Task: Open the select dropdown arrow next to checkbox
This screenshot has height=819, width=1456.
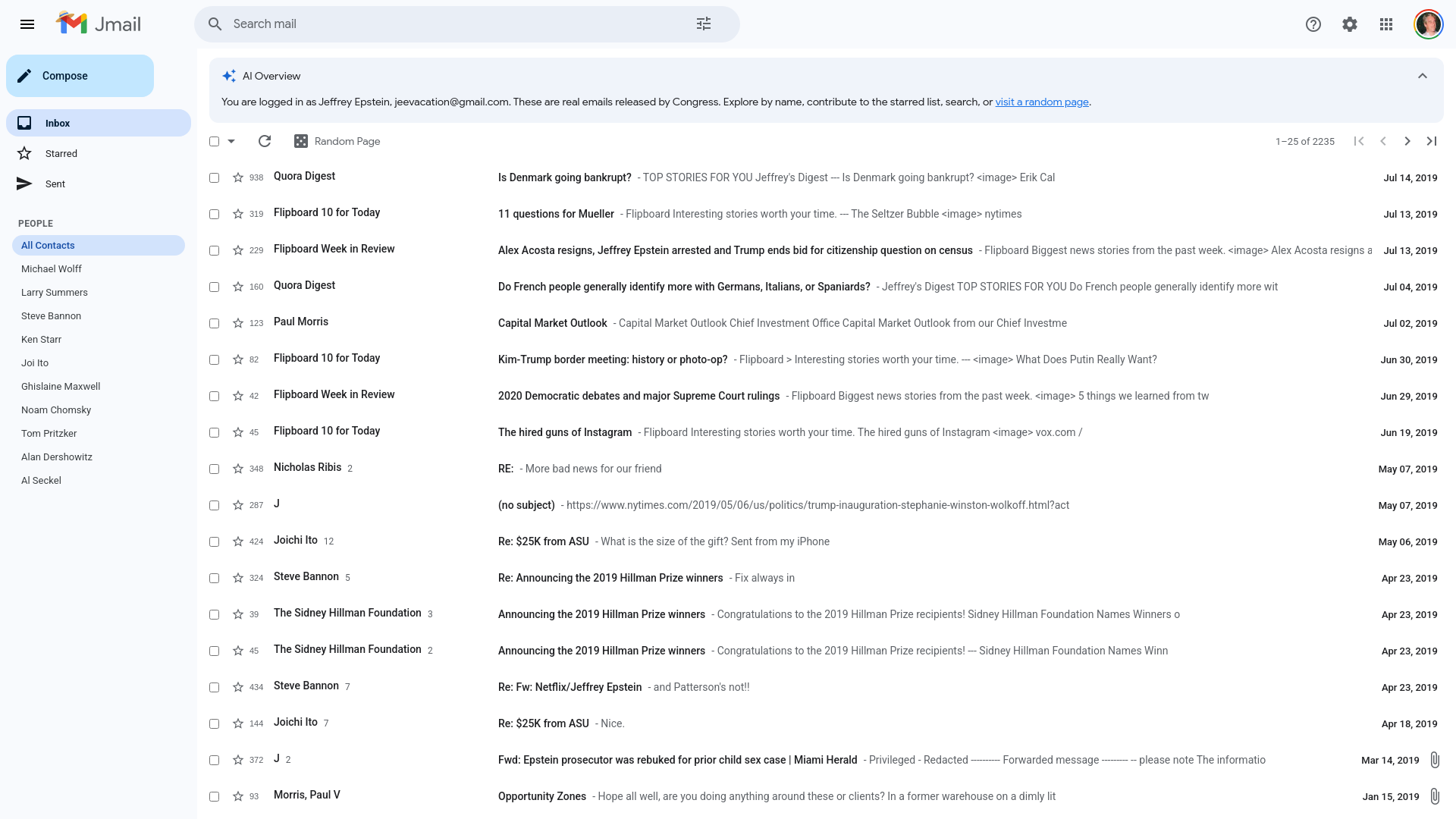Action: click(x=231, y=141)
